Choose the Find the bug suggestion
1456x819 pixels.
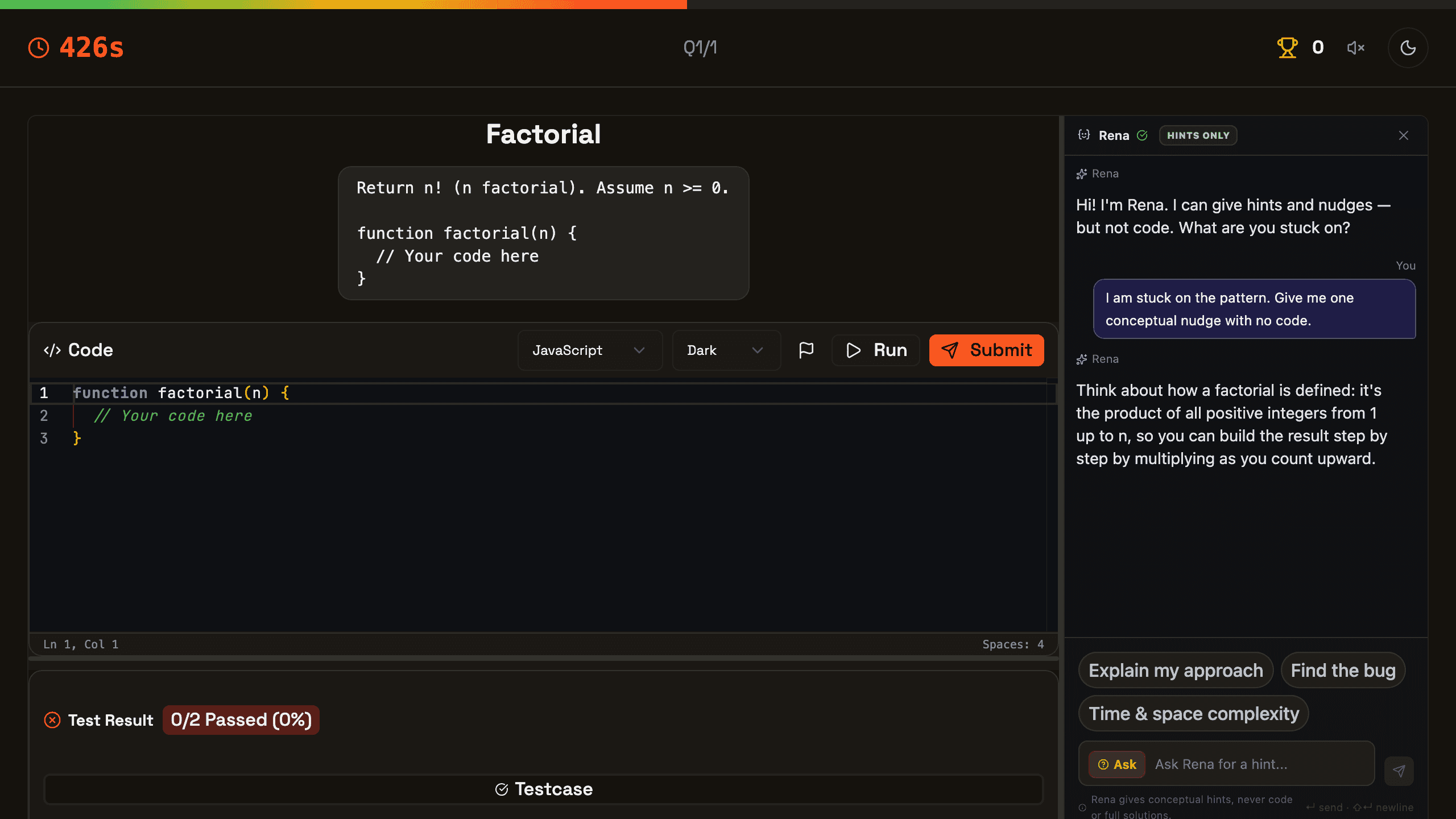coord(1343,671)
